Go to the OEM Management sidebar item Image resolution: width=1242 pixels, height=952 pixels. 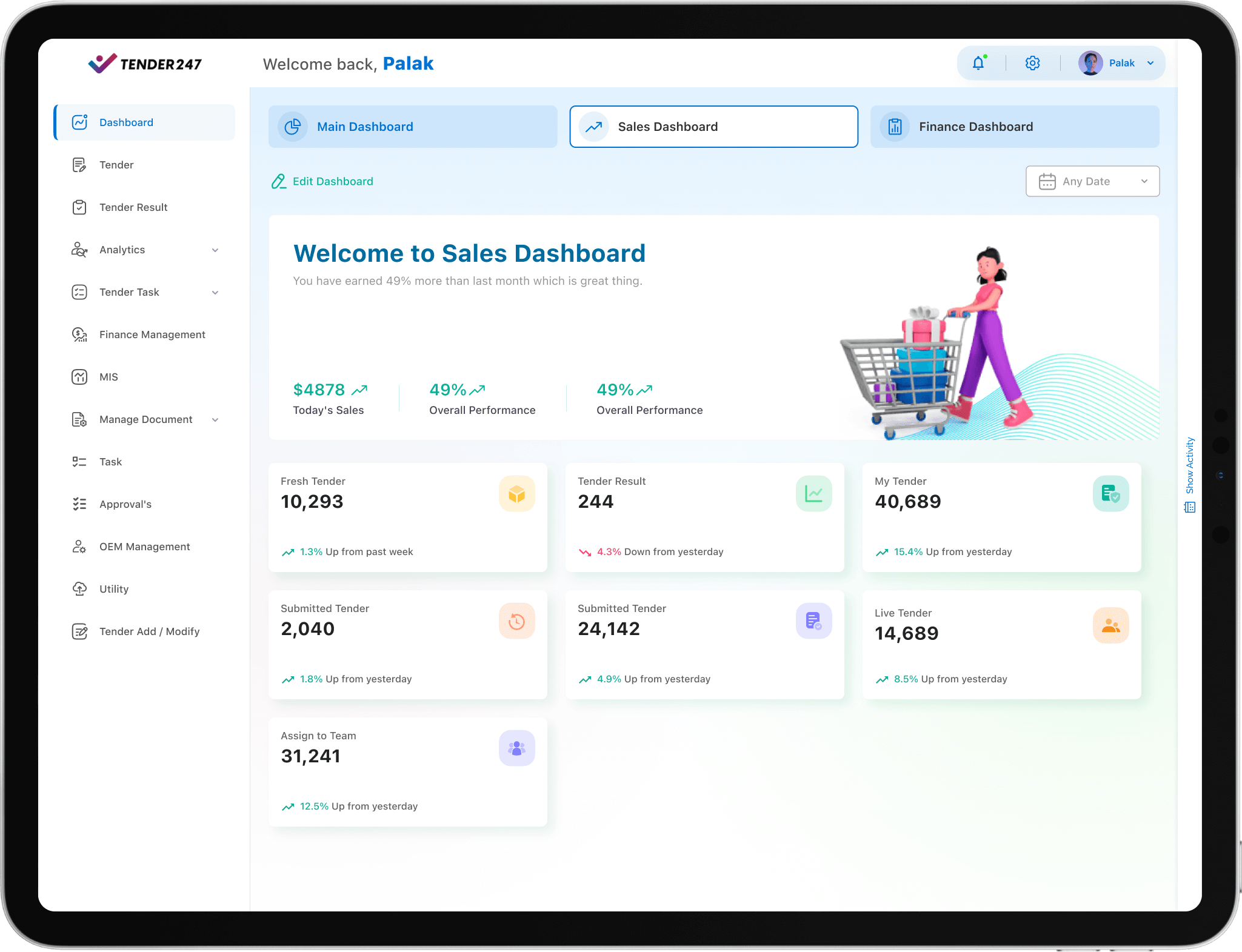(x=144, y=547)
